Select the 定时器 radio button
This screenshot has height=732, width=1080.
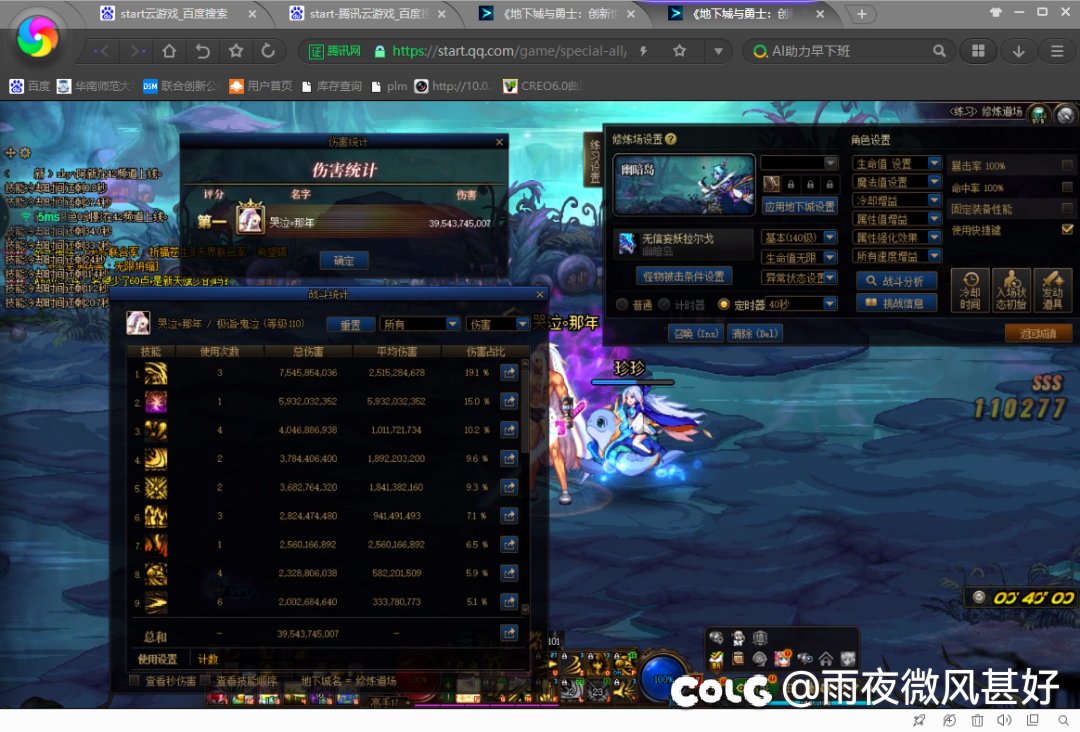723,304
